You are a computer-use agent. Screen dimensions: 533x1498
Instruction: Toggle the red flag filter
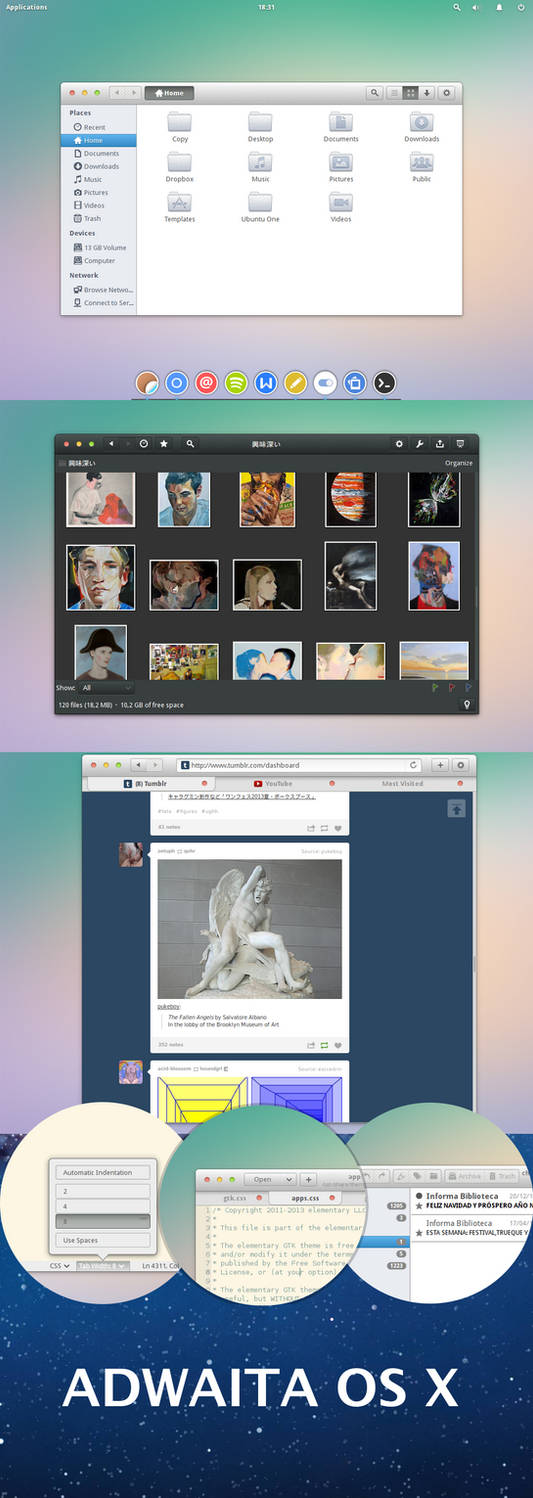tap(452, 688)
